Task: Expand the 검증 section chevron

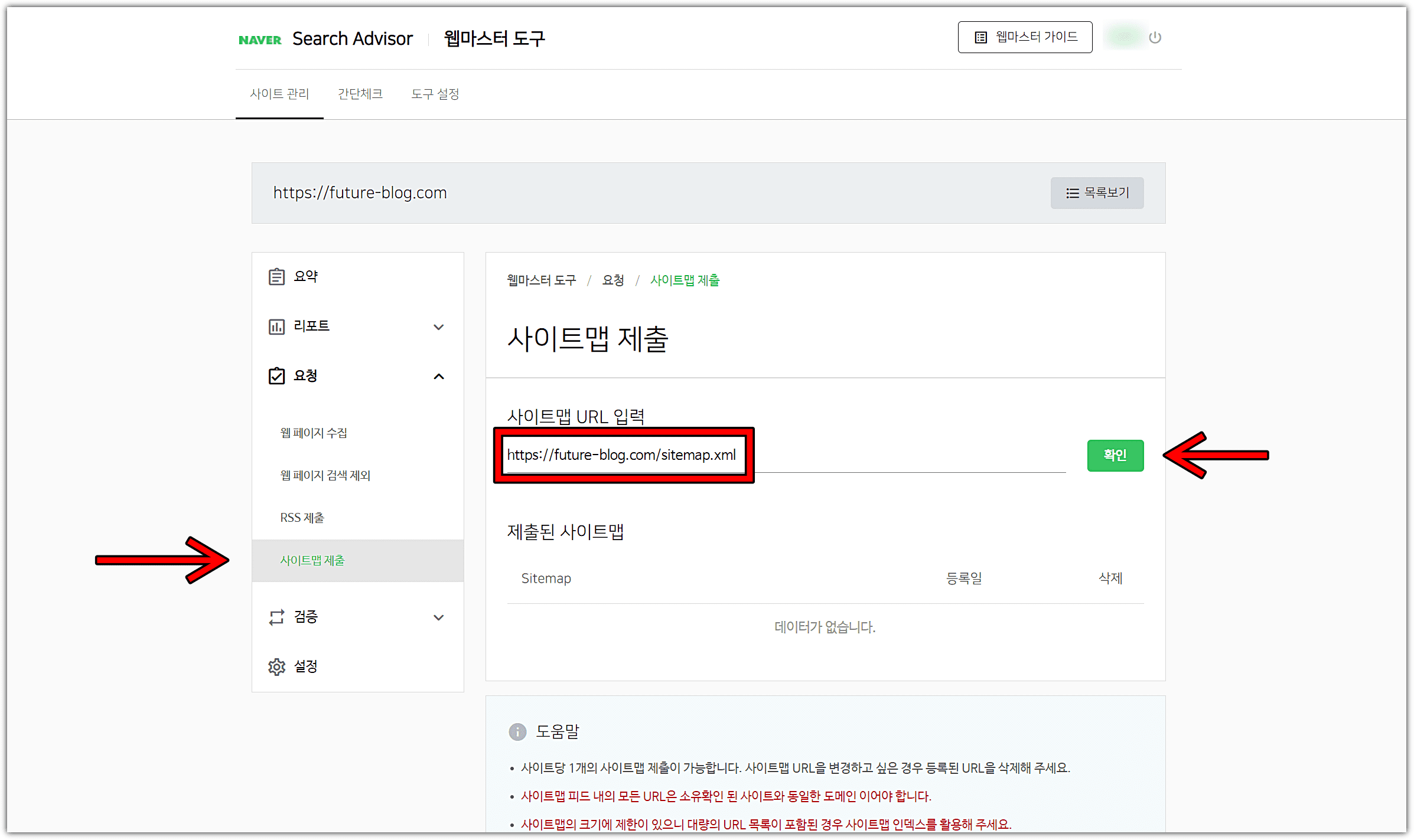Action: 439,617
